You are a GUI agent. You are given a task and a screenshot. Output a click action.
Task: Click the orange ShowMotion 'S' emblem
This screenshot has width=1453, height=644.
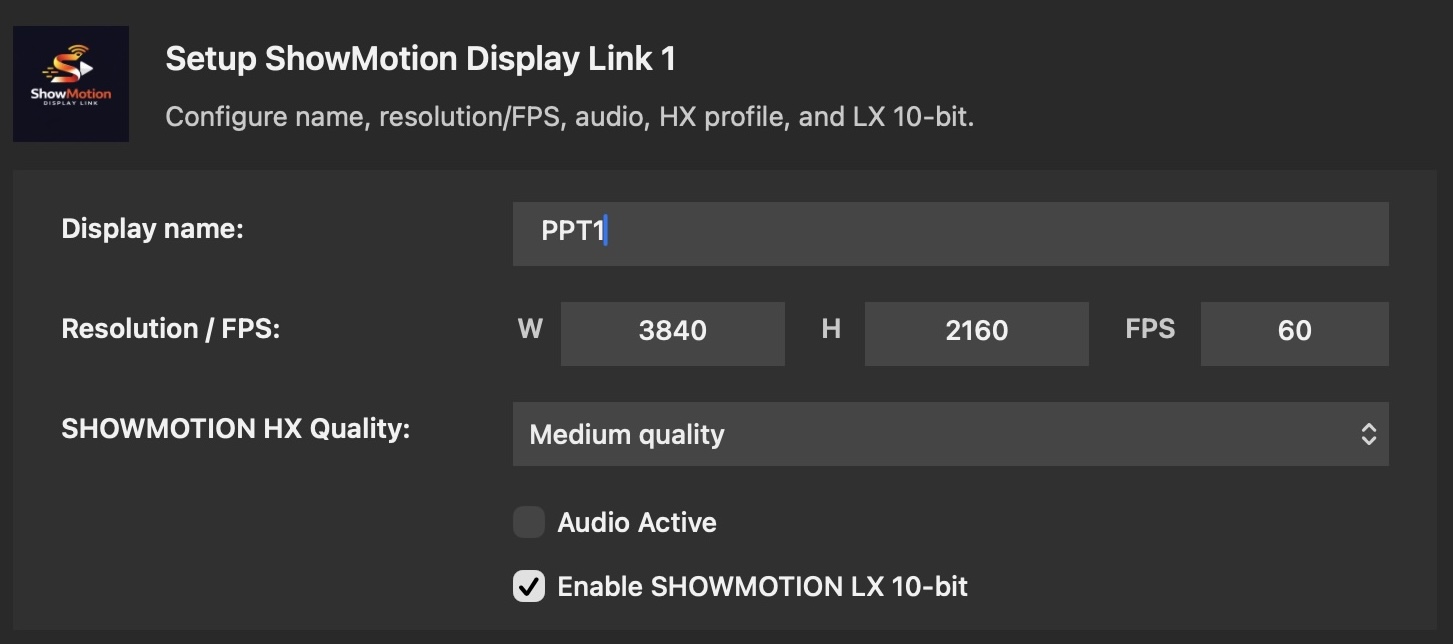click(65, 68)
